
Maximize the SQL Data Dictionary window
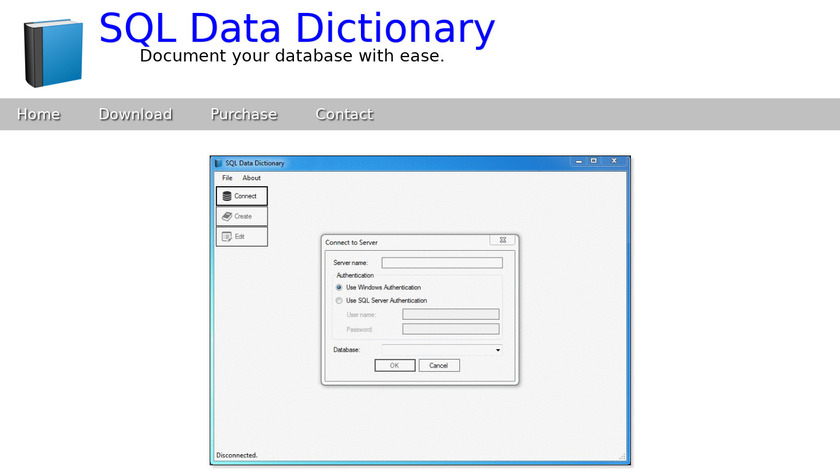(x=594, y=161)
